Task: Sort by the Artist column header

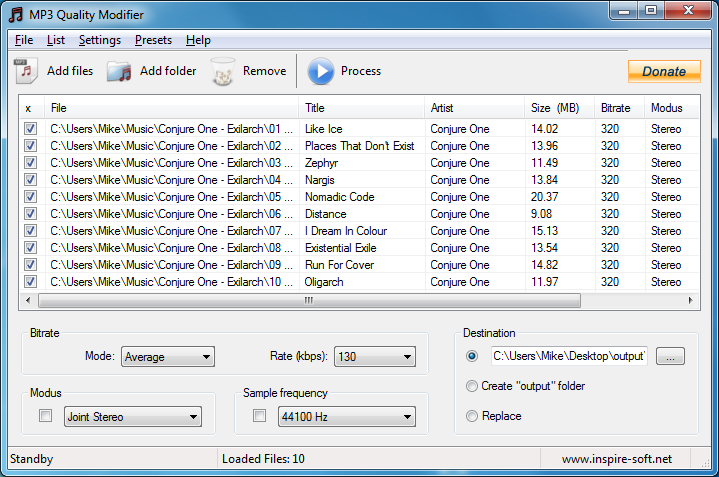Action: click(x=475, y=108)
